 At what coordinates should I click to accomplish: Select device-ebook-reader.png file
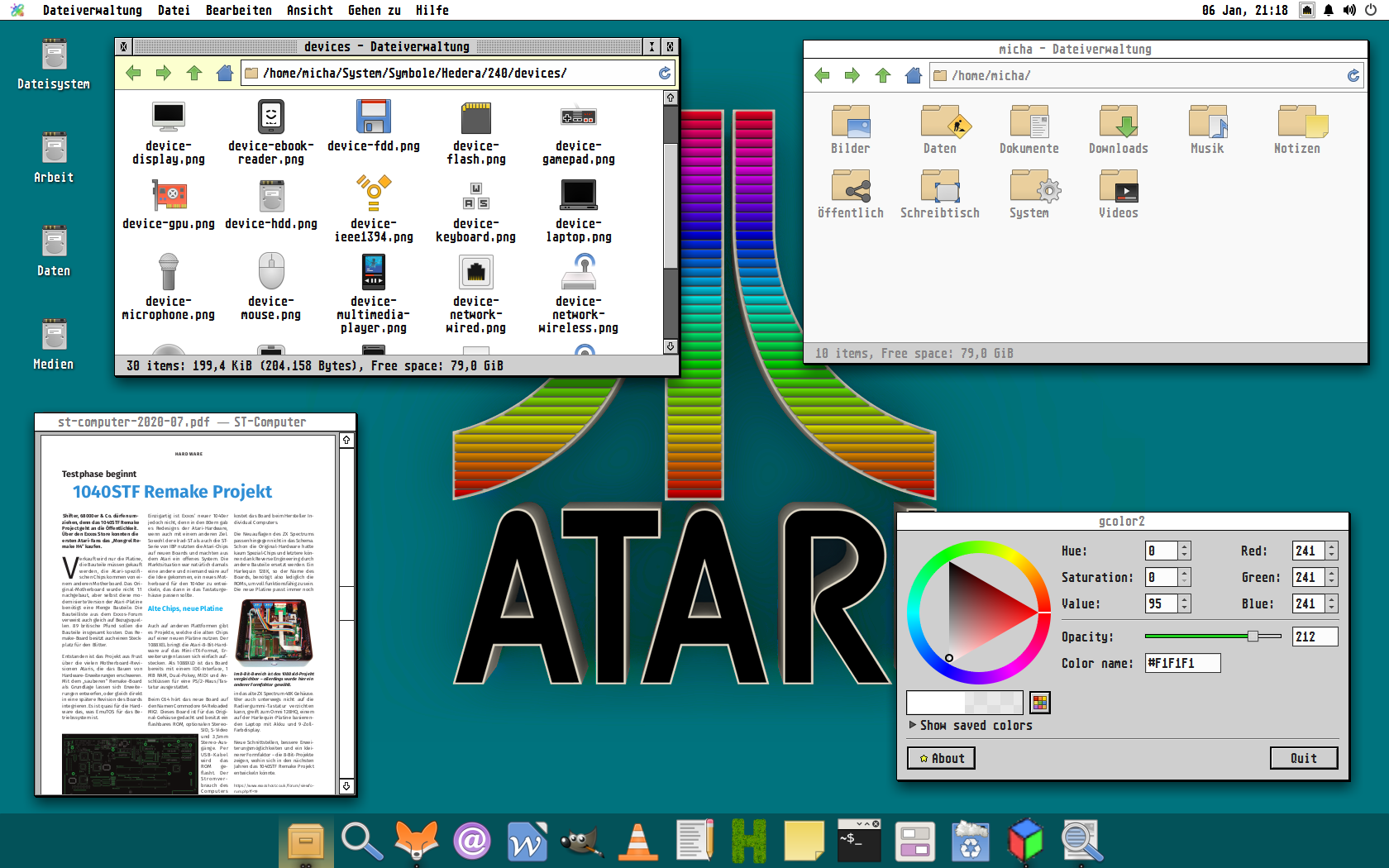coord(271,133)
